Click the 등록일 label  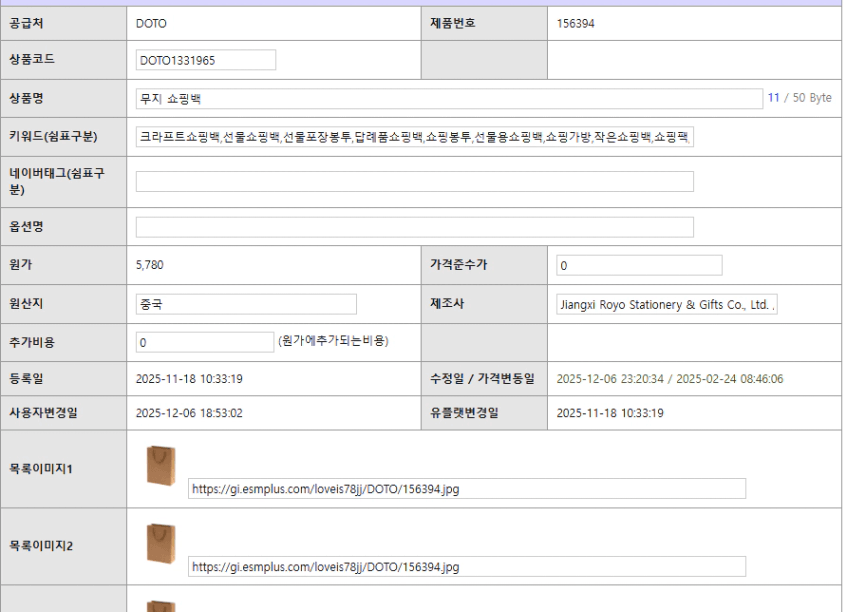[26, 378]
